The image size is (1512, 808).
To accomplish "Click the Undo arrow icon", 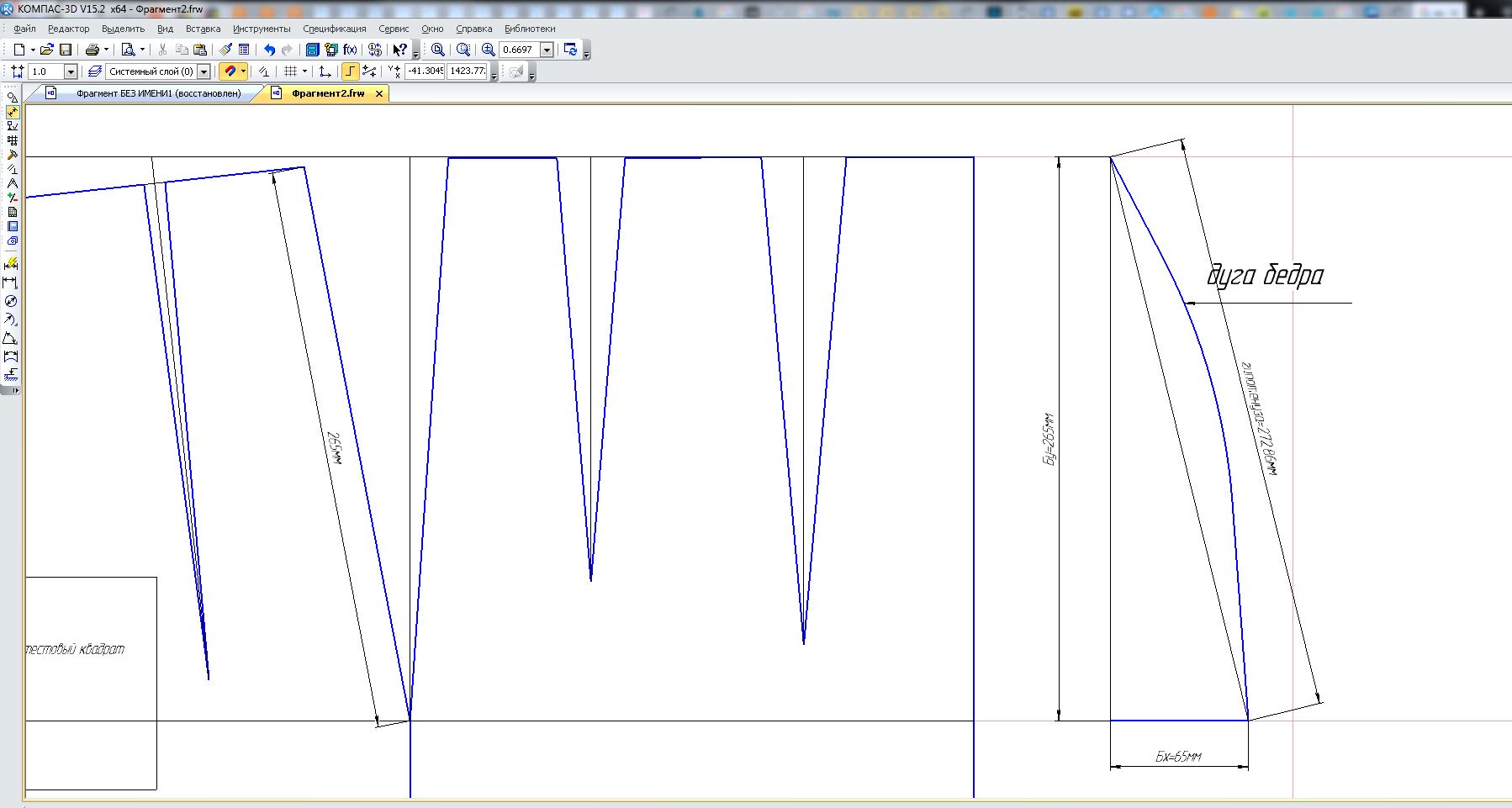I will tap(269, 50).
